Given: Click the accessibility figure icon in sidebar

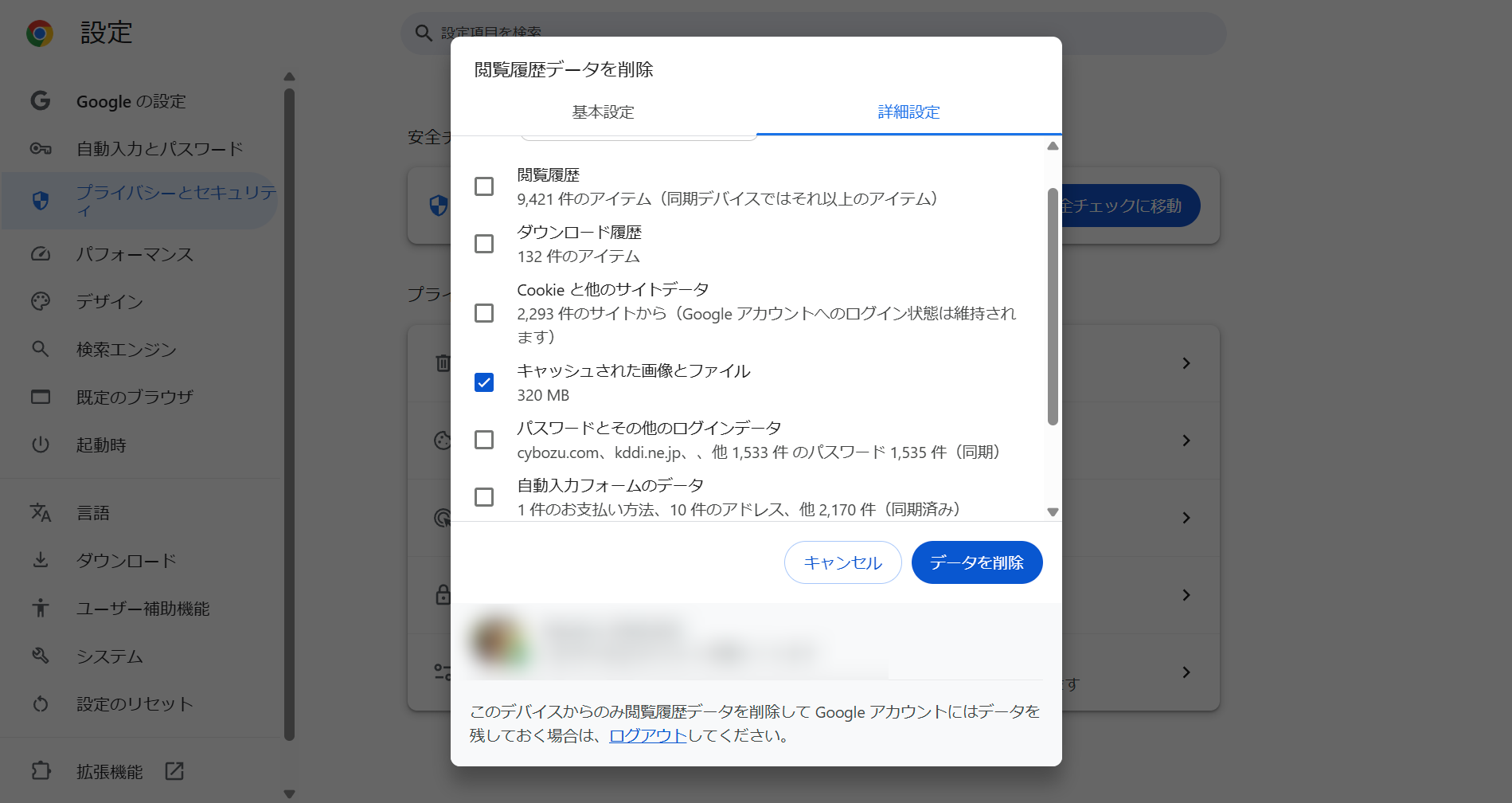Looking at the screenshot, I should pos(41,609).
